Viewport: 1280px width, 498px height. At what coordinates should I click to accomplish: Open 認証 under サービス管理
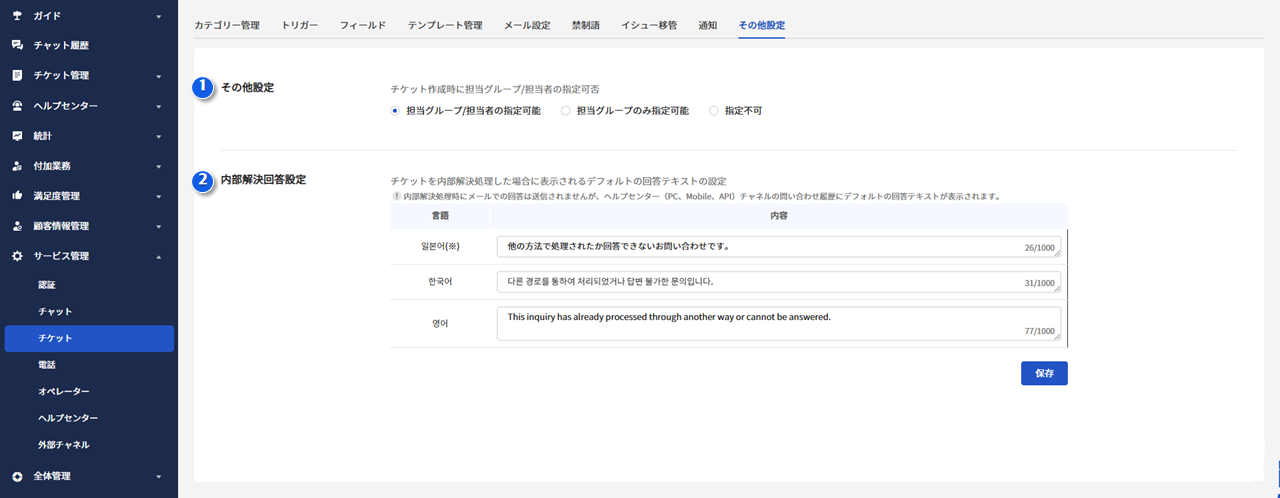pos(47,285)
